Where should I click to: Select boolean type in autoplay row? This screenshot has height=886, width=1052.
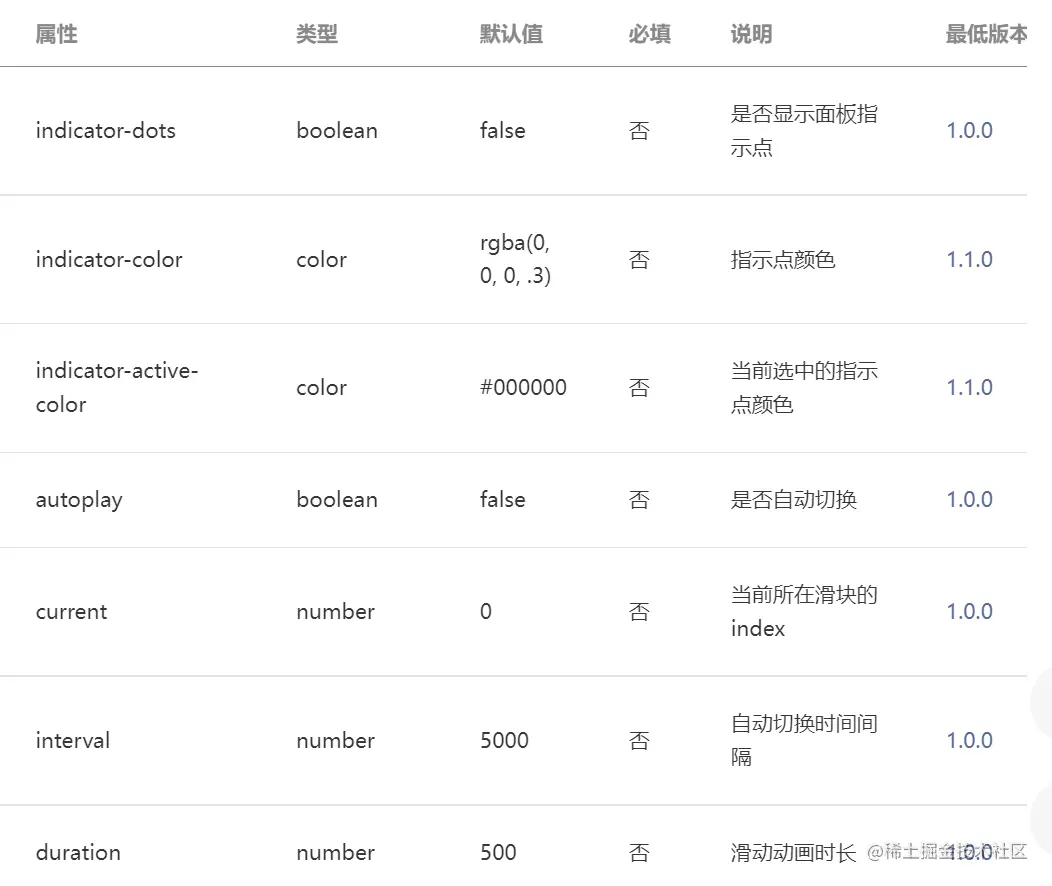pos(337,499)
